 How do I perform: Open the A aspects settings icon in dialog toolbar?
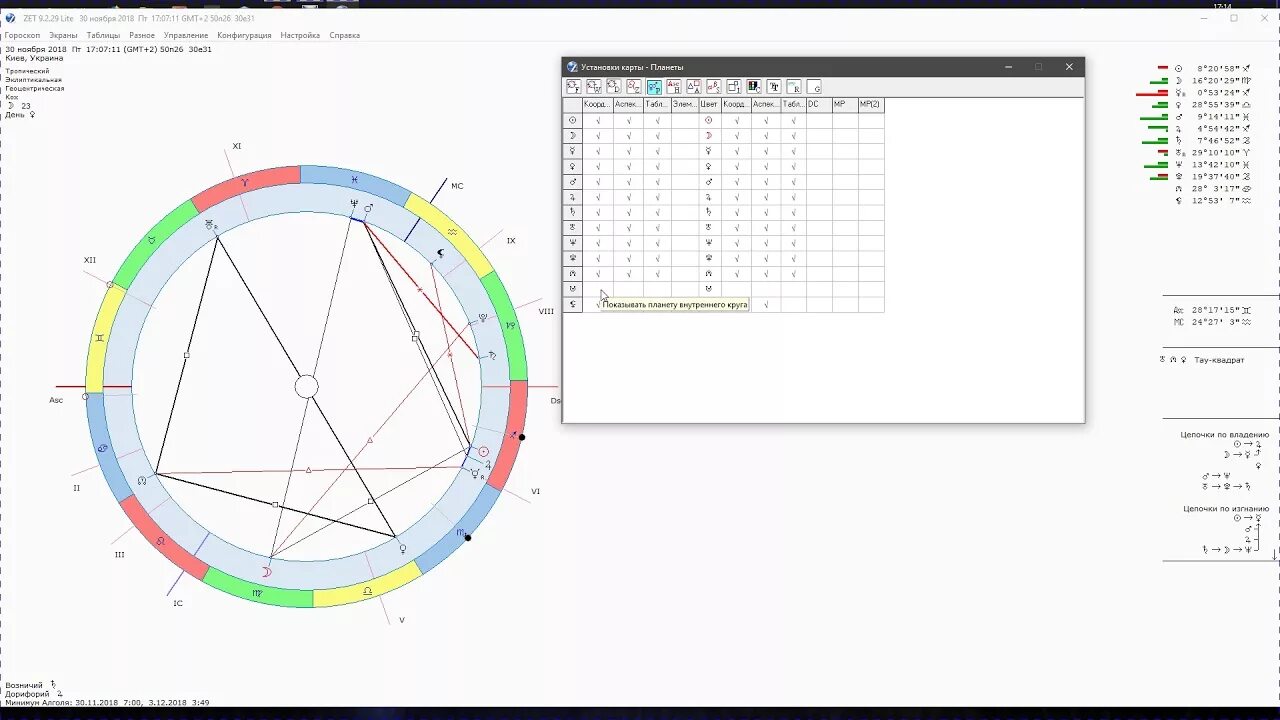pos(694,87)
